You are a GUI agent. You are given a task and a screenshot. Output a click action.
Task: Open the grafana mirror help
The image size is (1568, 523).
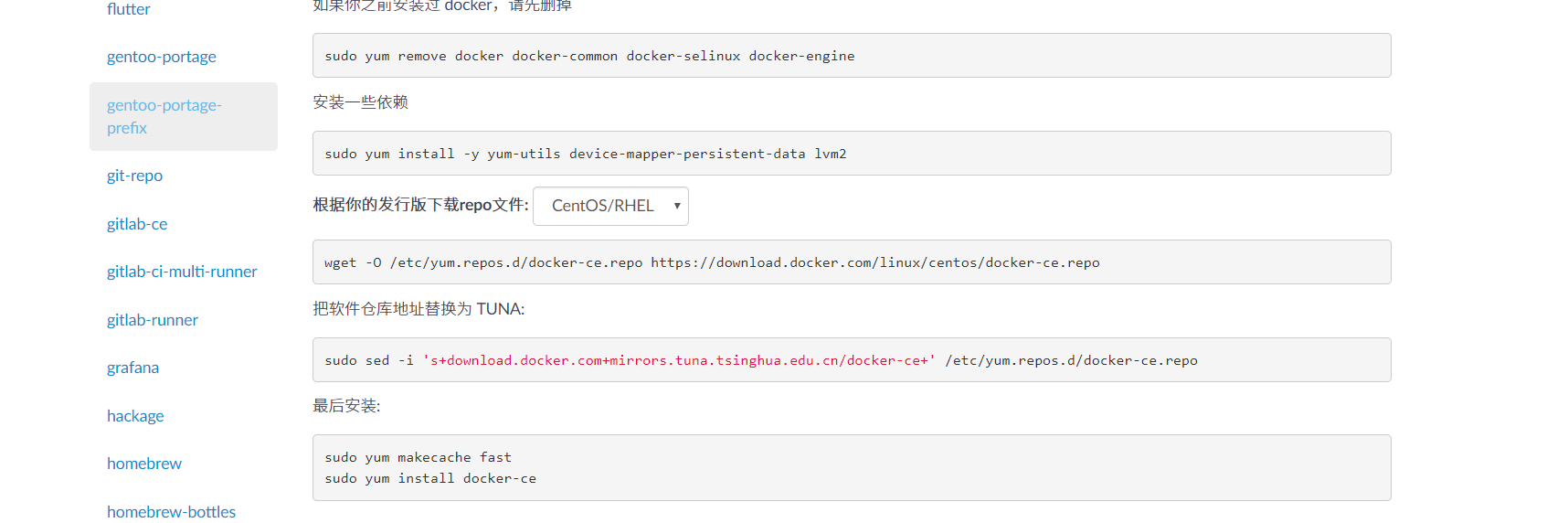coord(132,368)
